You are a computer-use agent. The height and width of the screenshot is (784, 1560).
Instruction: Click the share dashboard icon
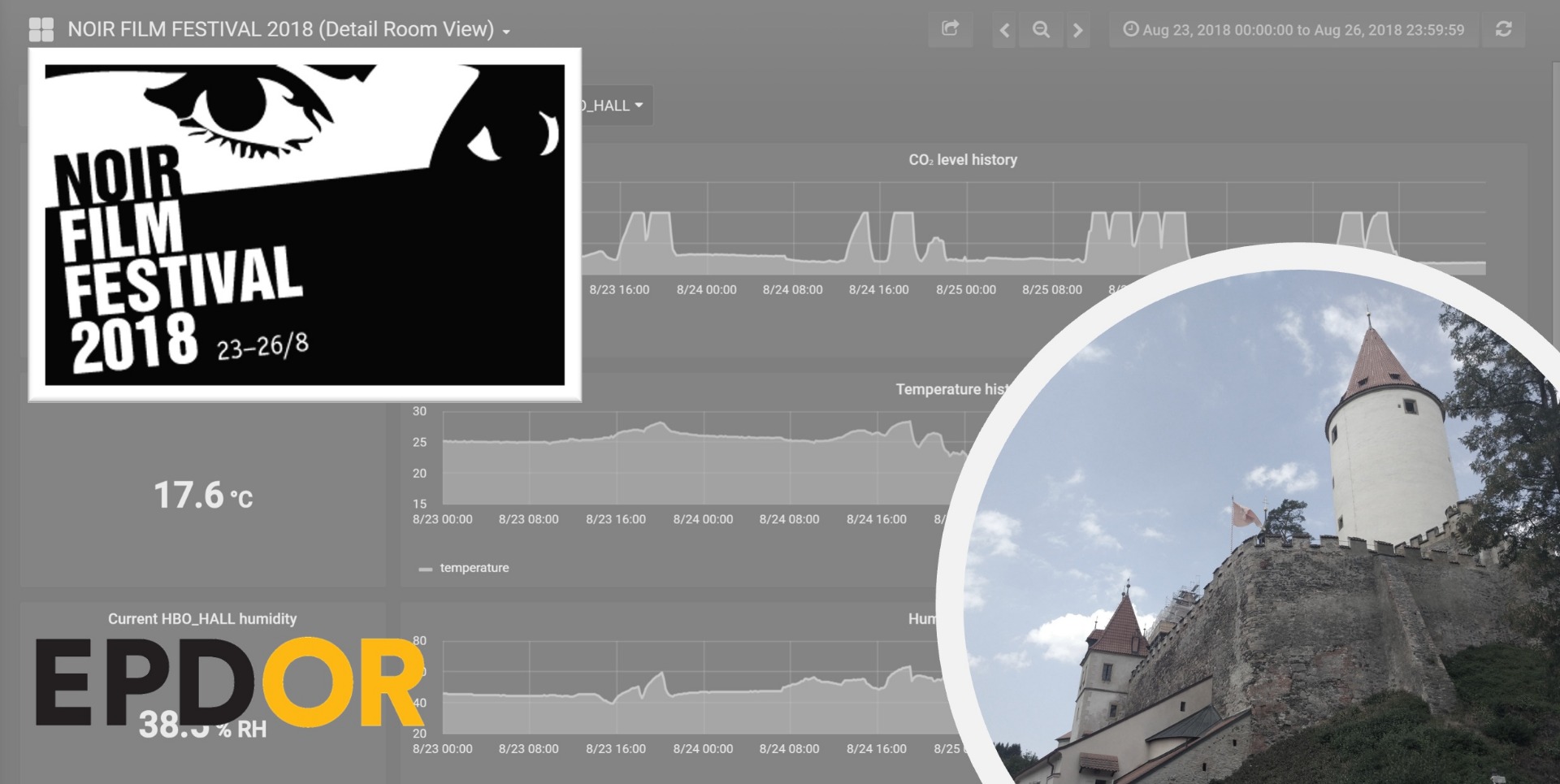pyautogui.click(x=950, y=30)
